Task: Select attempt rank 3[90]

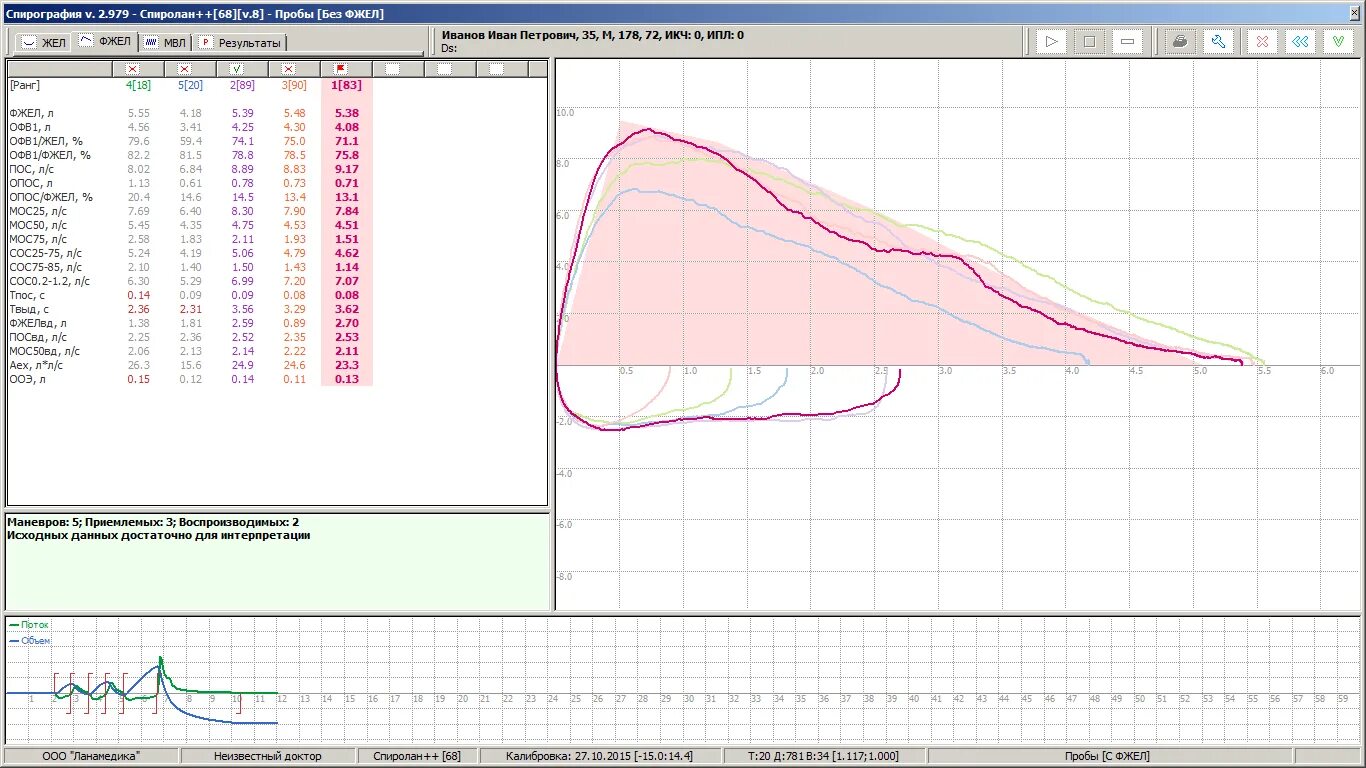Action: 294,85
